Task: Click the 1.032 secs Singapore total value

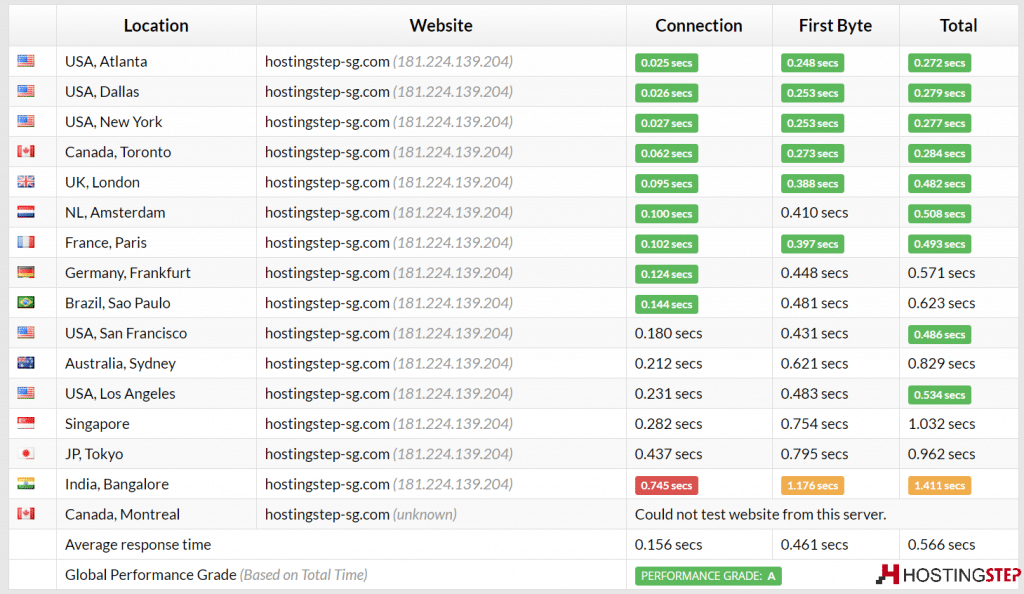Action: click(941, 424)
